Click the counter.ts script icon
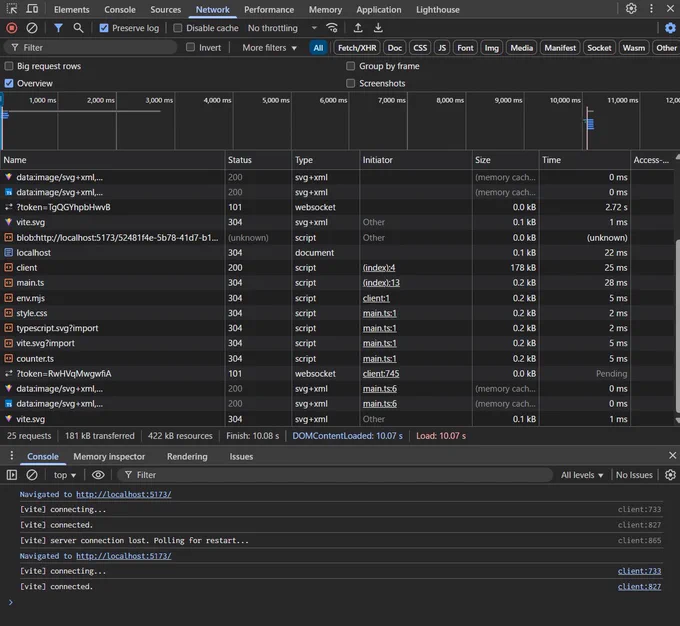The height and width of the screenshot is (626, 680). pos(8,359)
